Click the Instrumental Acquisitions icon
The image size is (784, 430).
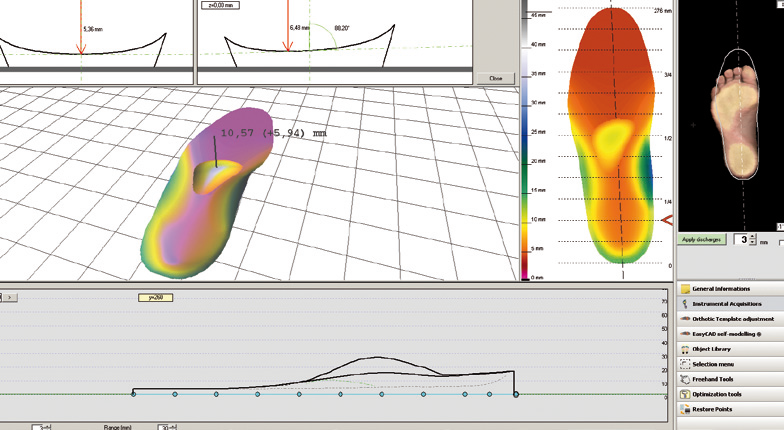[686, 304]
